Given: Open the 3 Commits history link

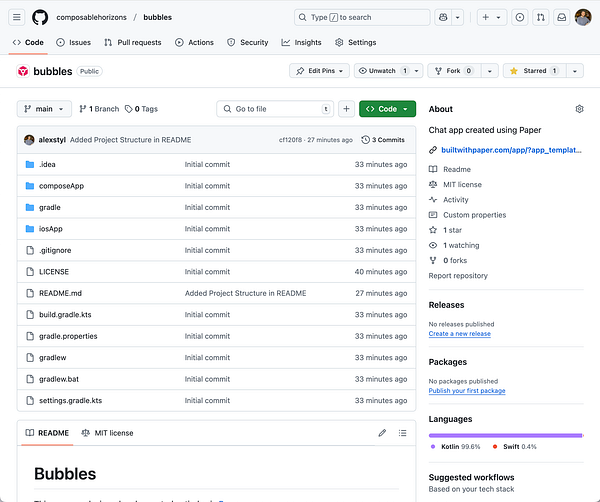Looking at the screenshot, I should (383, 140).
